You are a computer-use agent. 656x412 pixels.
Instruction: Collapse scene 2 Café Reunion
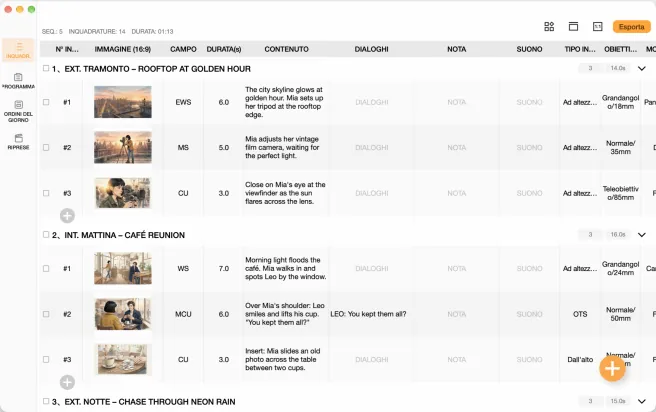pyautogui.click(x=641, y=235)
